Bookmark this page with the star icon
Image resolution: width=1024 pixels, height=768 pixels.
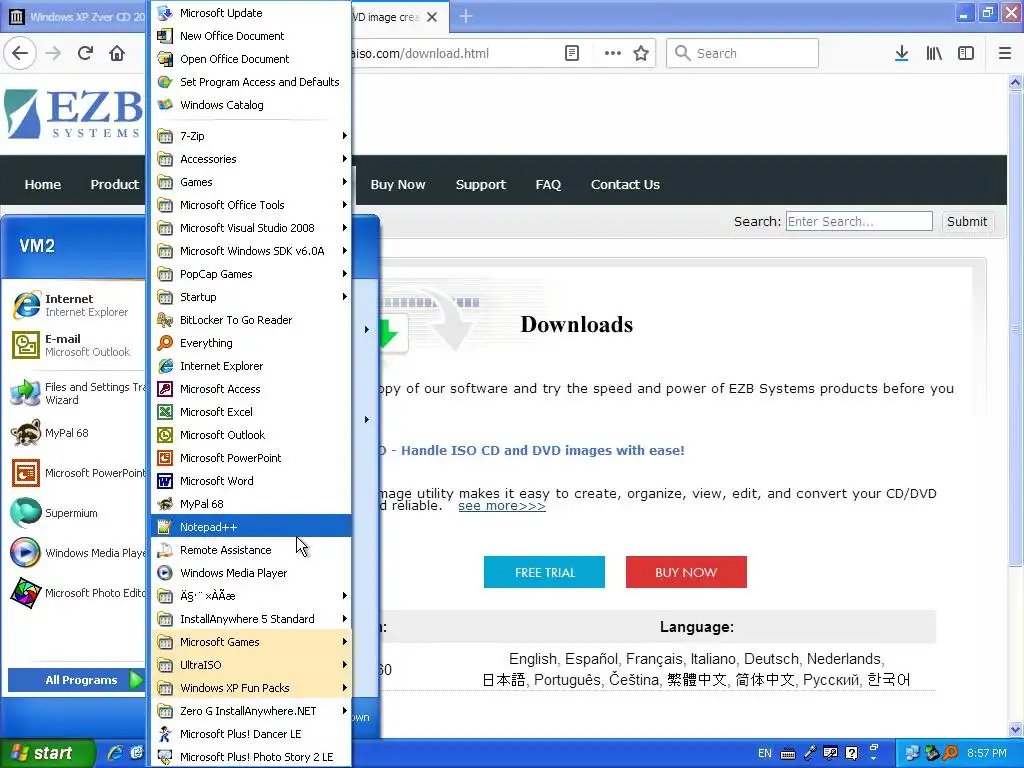click(x=641, y=54)
